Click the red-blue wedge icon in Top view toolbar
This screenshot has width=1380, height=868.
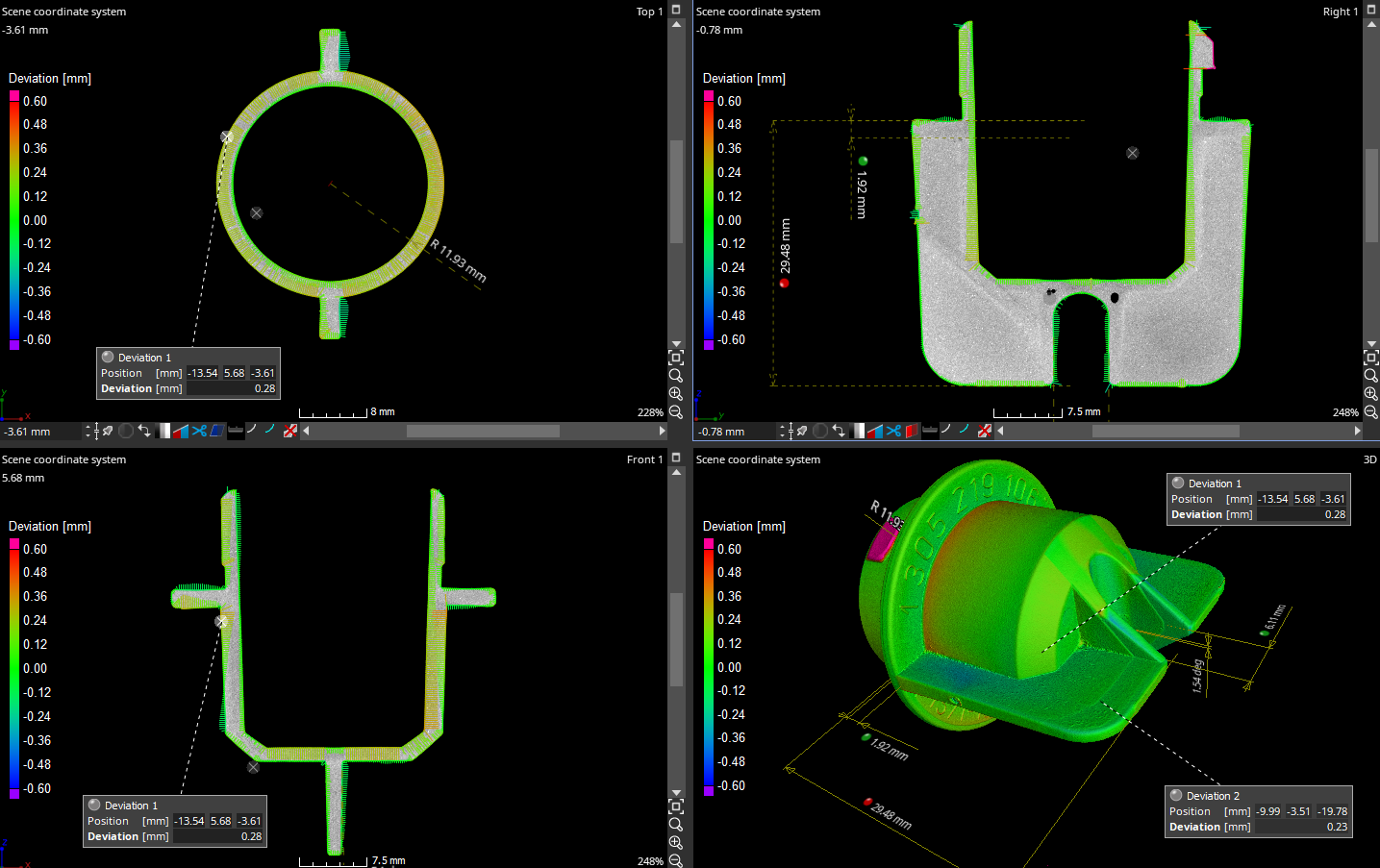(x=180, y=431)
